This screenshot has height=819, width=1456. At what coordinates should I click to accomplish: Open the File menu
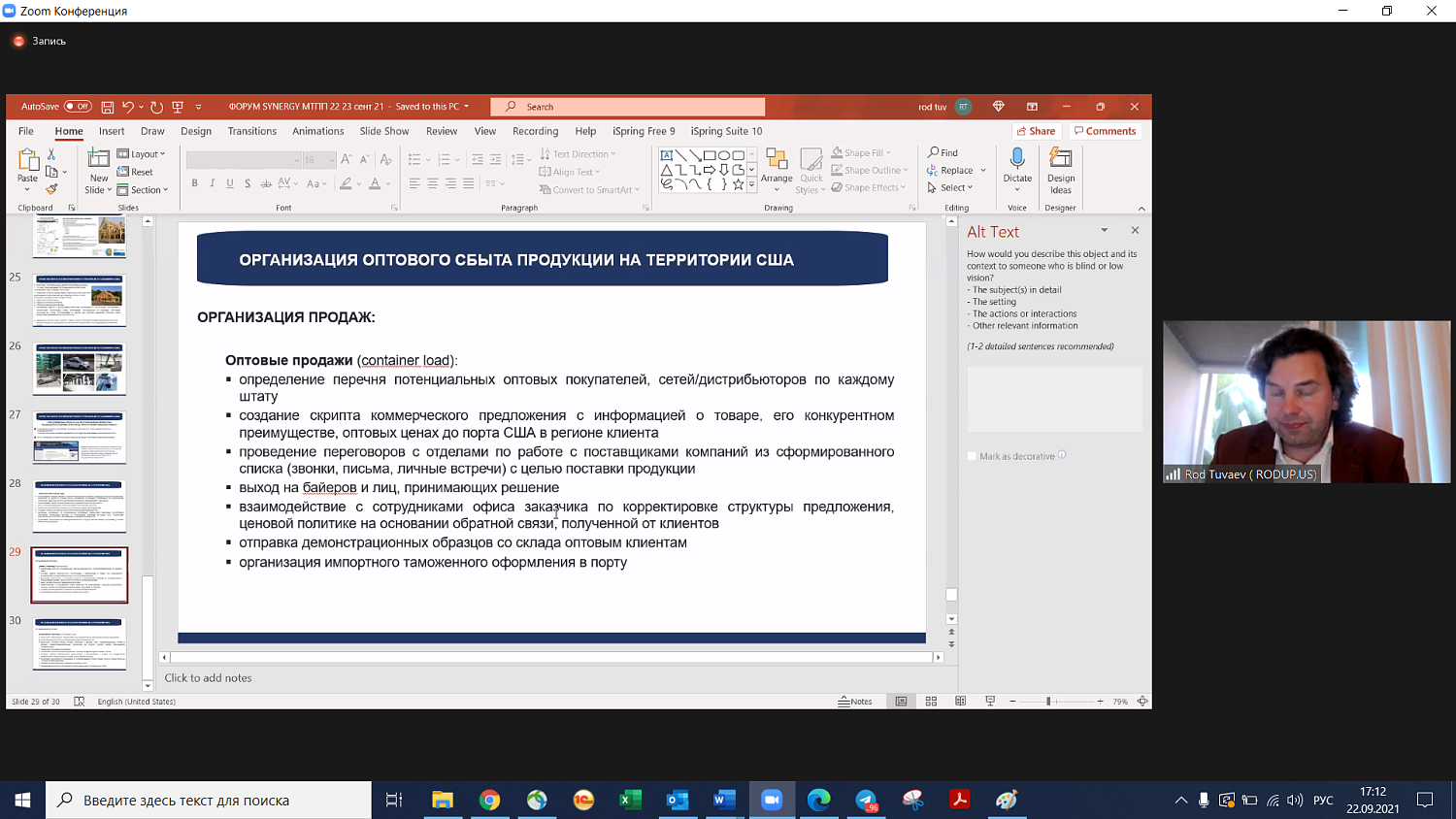[x=26, y=131]
